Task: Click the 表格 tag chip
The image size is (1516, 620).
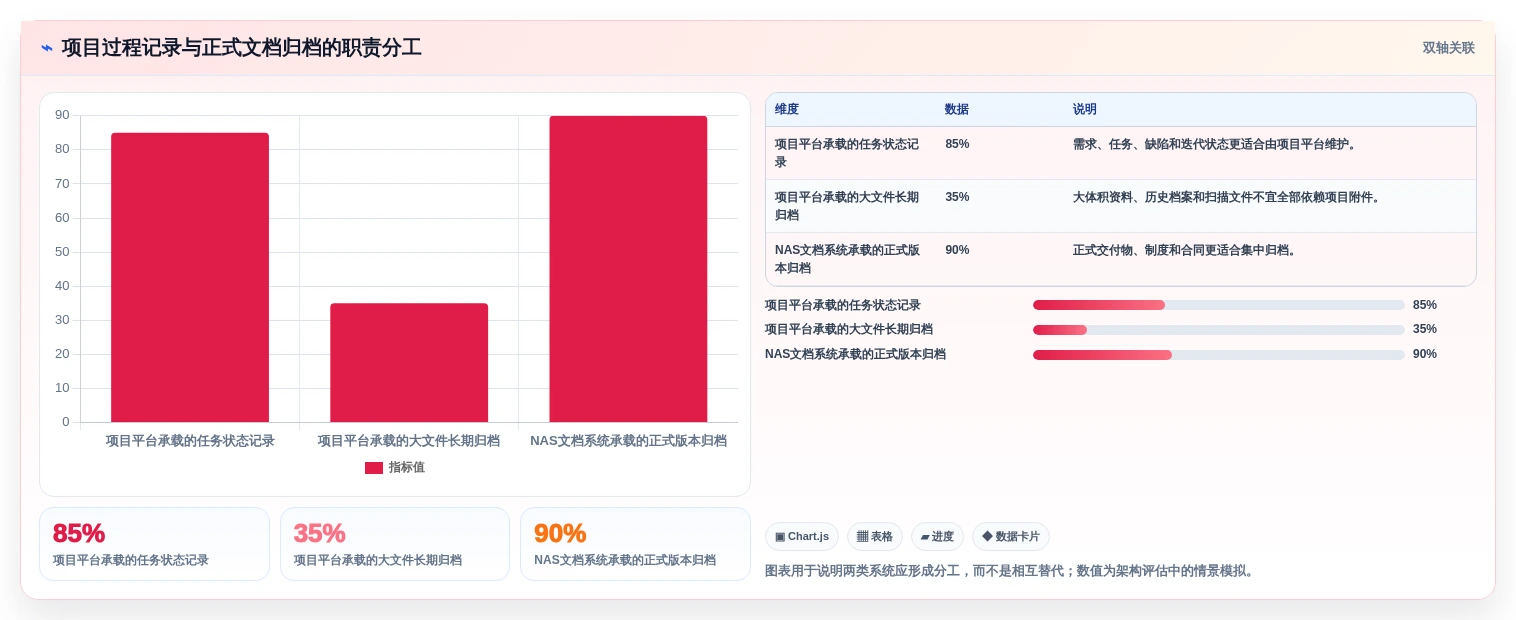Action: pyautogui.click(x=875, y=537)
